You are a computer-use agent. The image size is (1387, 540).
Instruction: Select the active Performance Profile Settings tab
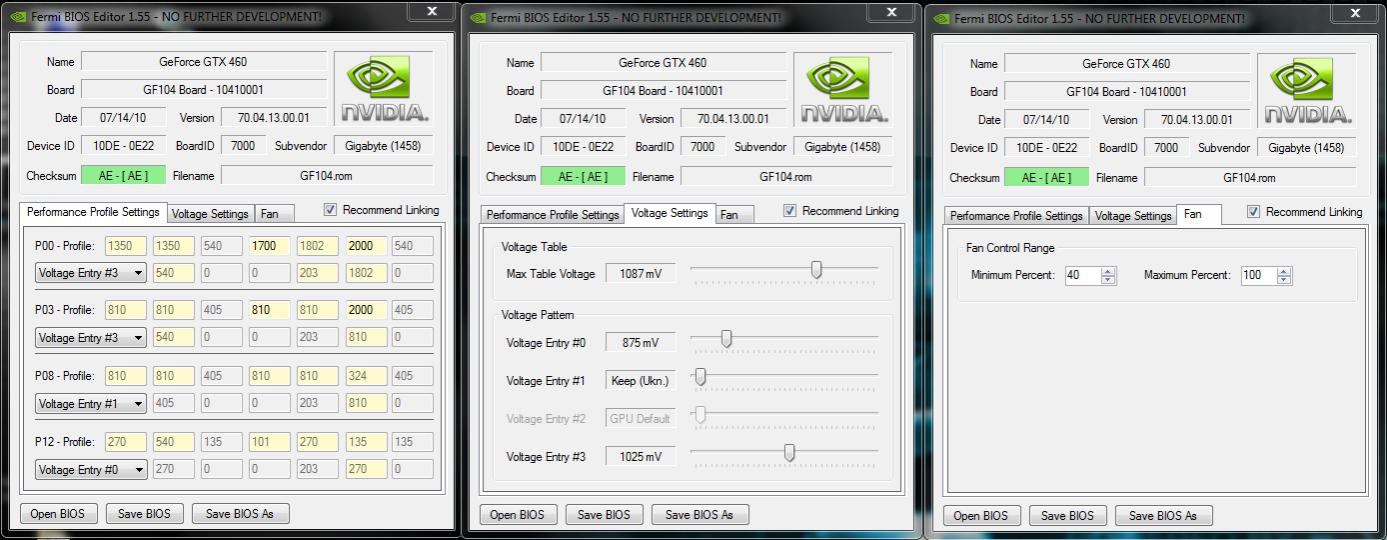[x=93, y=212]
